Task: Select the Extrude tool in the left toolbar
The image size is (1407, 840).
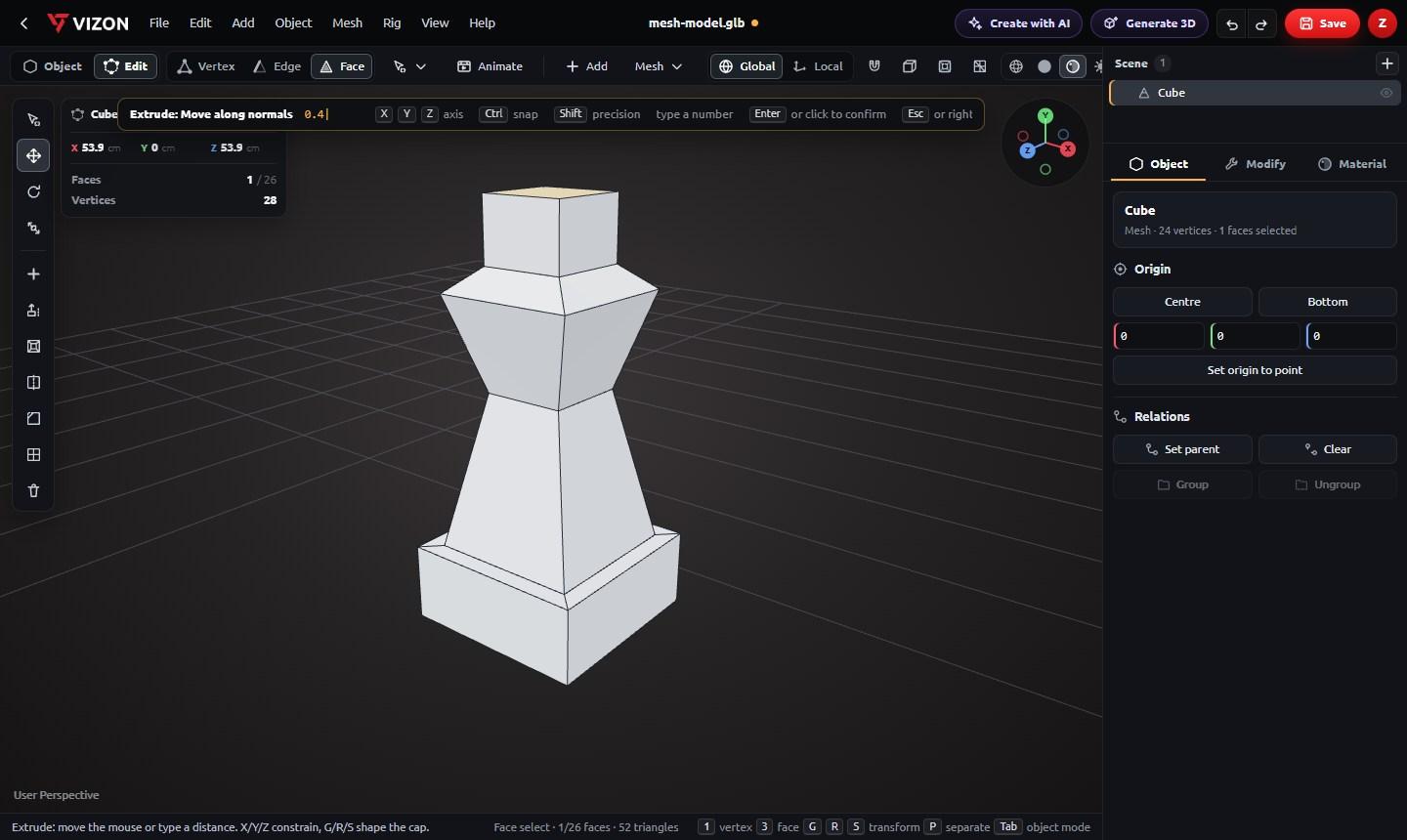Action: point(33,311)
